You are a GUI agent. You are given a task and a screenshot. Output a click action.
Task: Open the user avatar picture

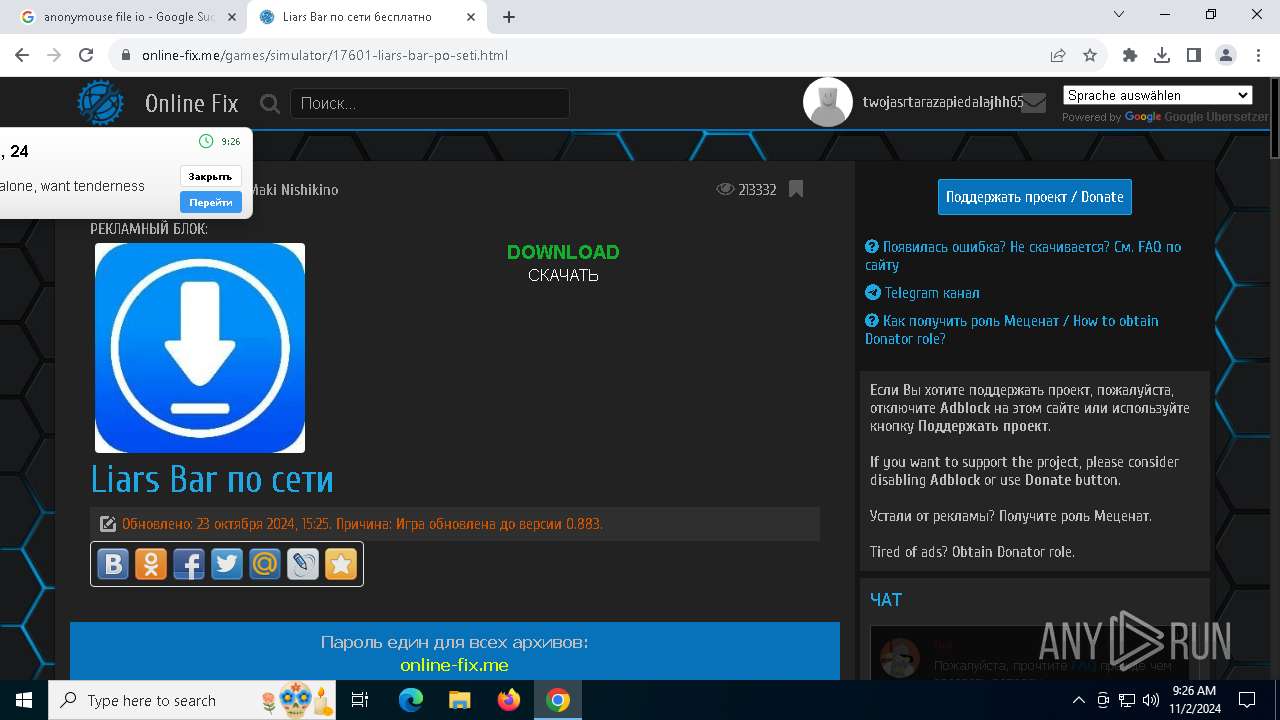click(828, 102)
